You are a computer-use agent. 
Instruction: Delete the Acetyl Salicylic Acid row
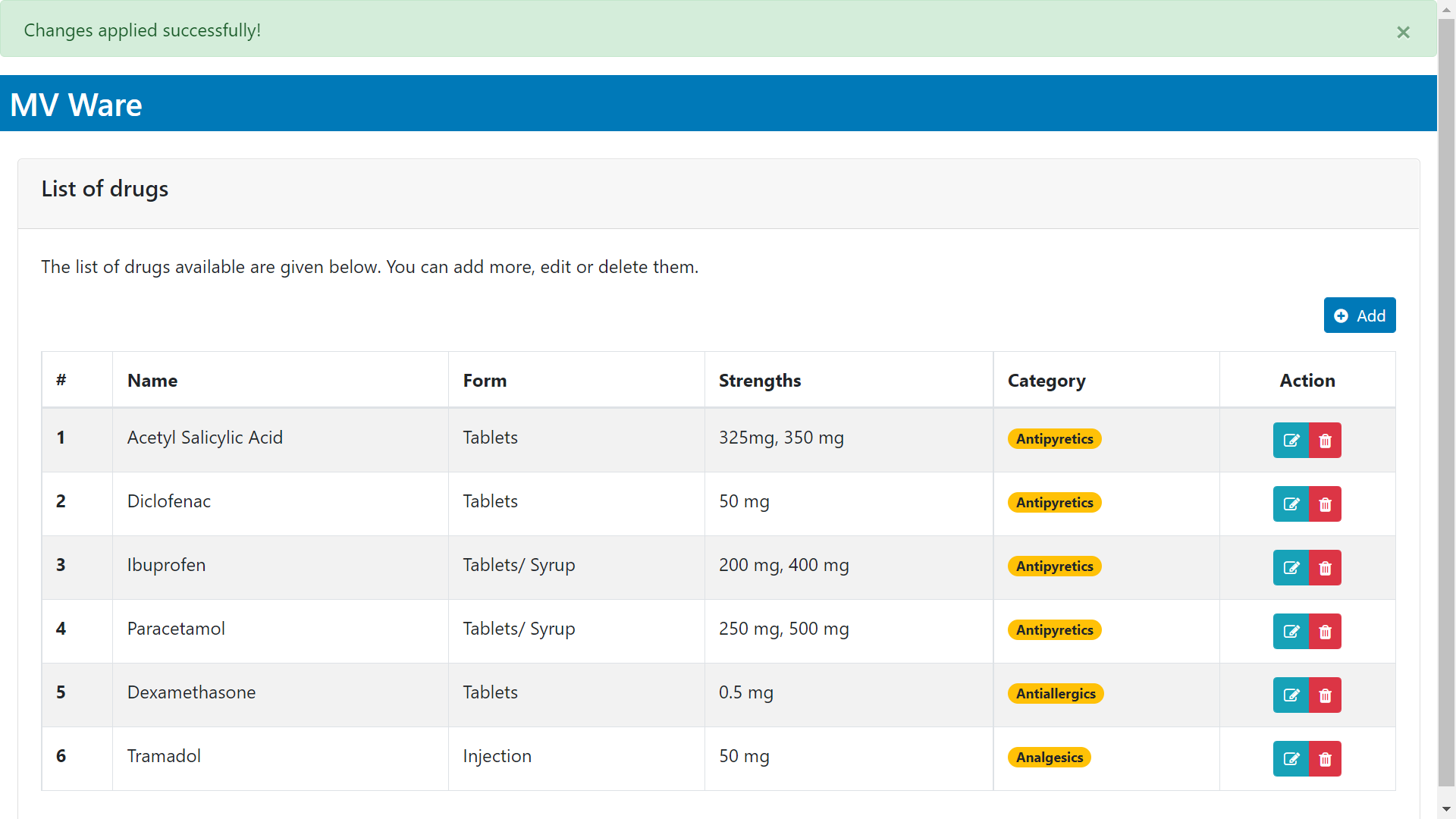point(1325,441)
